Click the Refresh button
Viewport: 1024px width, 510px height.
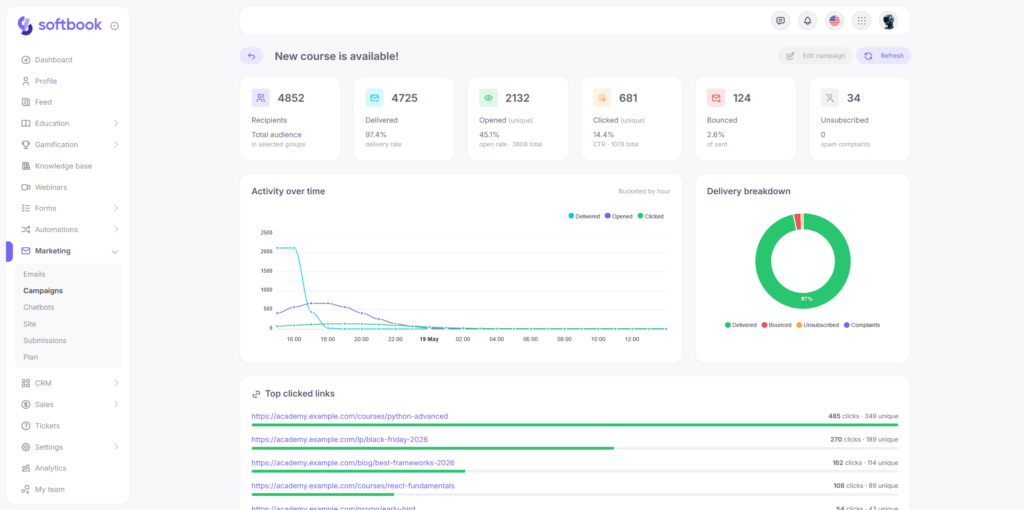tap(884, 56)
